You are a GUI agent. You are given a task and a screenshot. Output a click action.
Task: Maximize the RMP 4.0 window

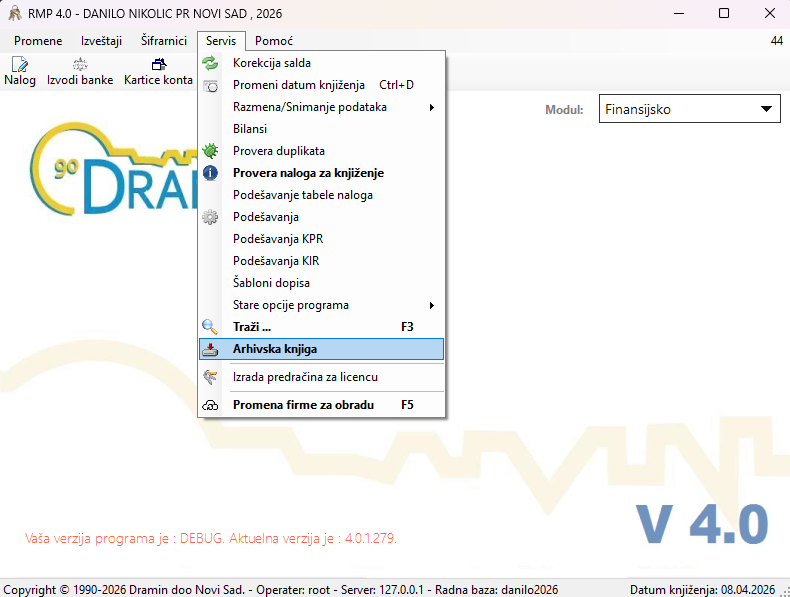pyautogui.click(x=724, y=13)
